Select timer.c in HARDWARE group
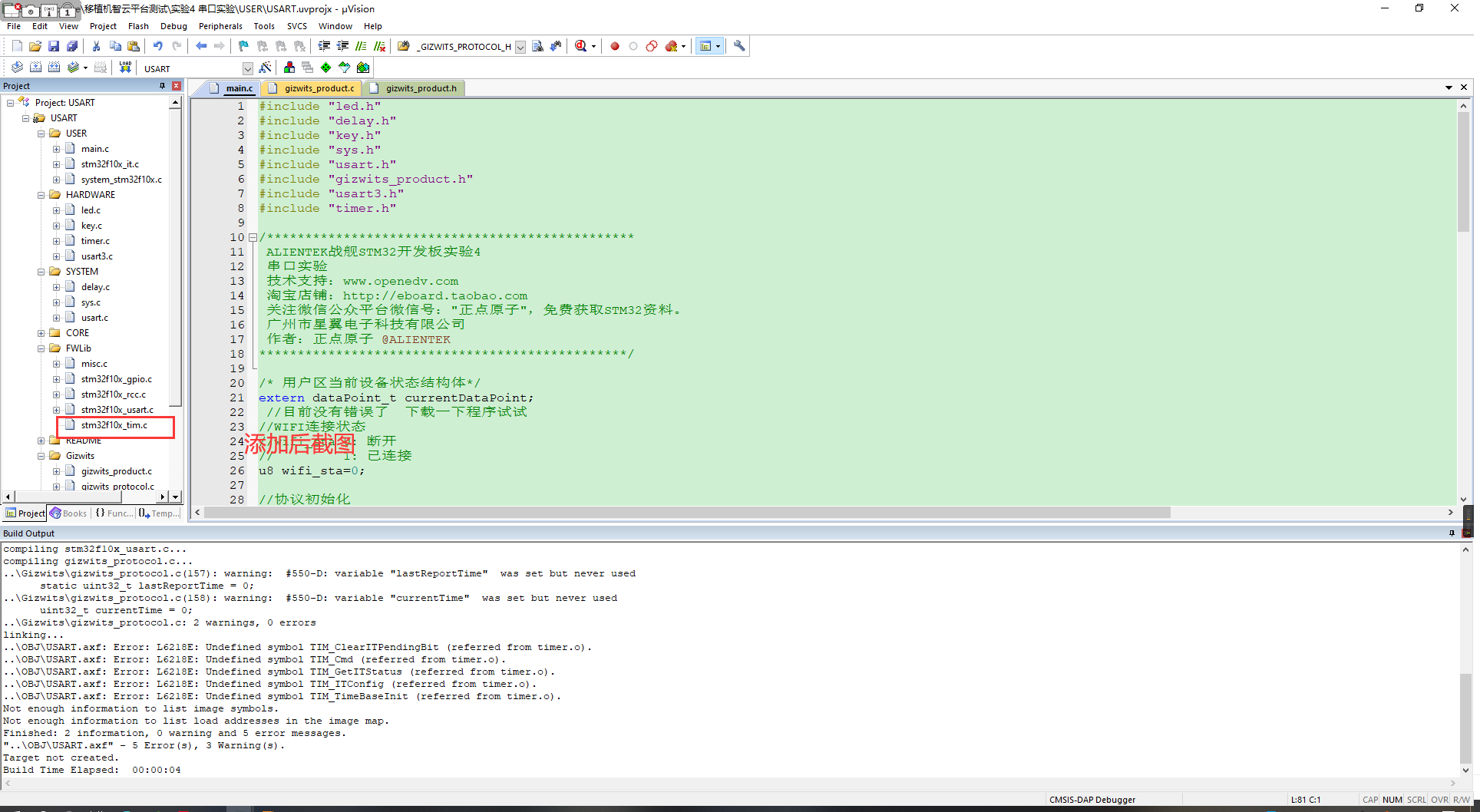The width and height of the screenshot is (1480, 812). click(95, 241)
